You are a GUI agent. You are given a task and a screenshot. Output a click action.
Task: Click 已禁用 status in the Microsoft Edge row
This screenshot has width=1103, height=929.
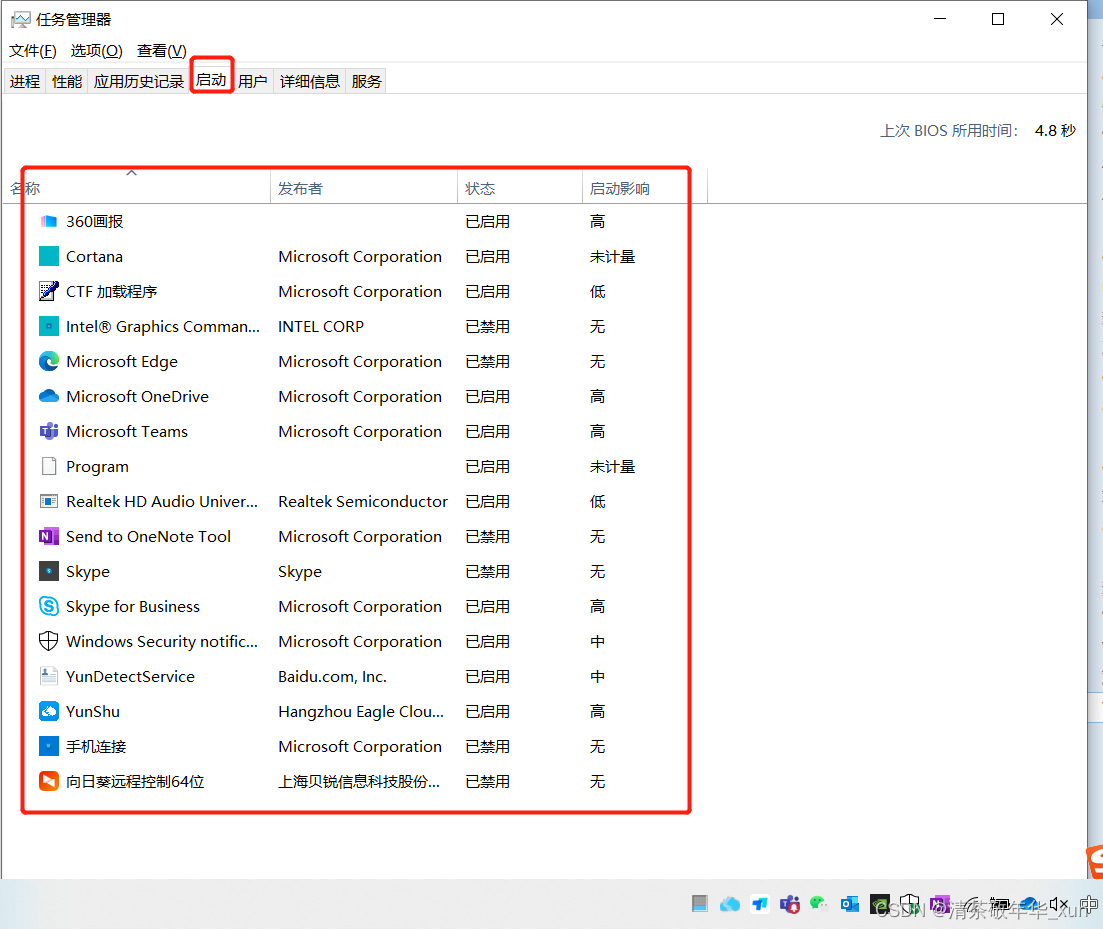pyautogui.click(x=487, y=361)
